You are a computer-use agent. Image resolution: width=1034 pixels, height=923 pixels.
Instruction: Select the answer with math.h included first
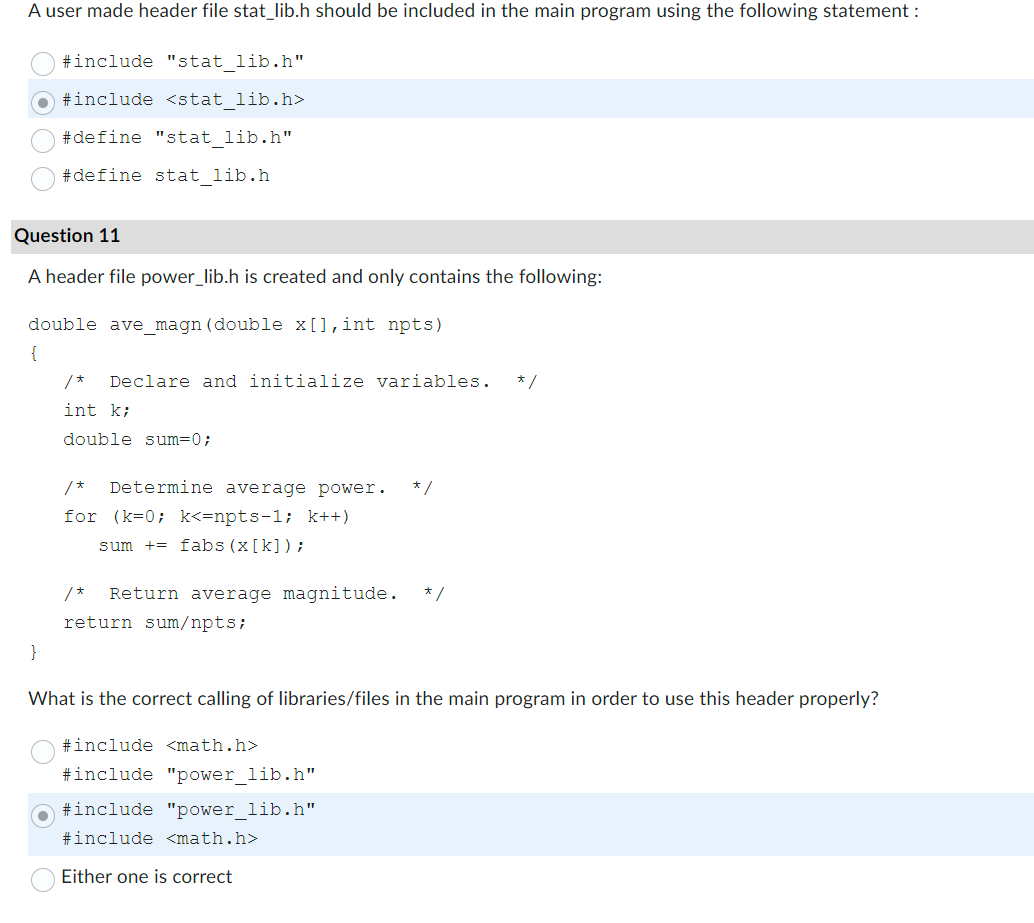point(42,751)
